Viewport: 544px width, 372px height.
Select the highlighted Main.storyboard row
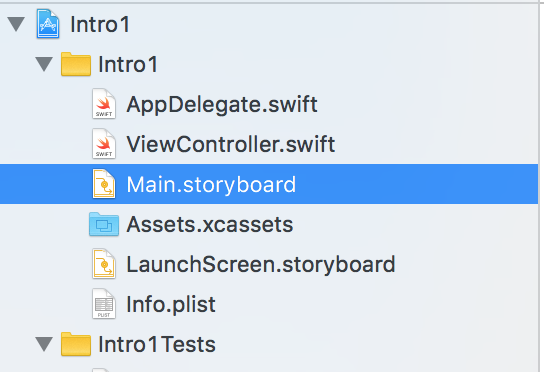269,184
